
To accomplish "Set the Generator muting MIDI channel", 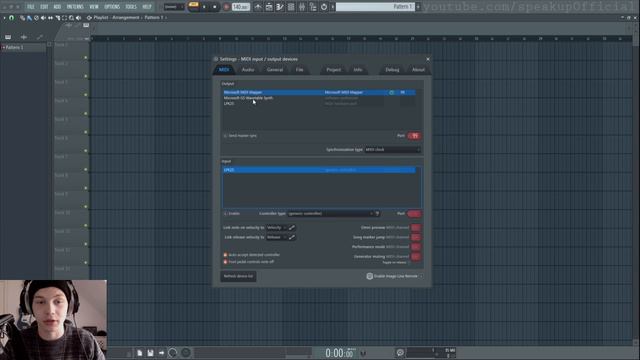I will click(x=416, y=257).
